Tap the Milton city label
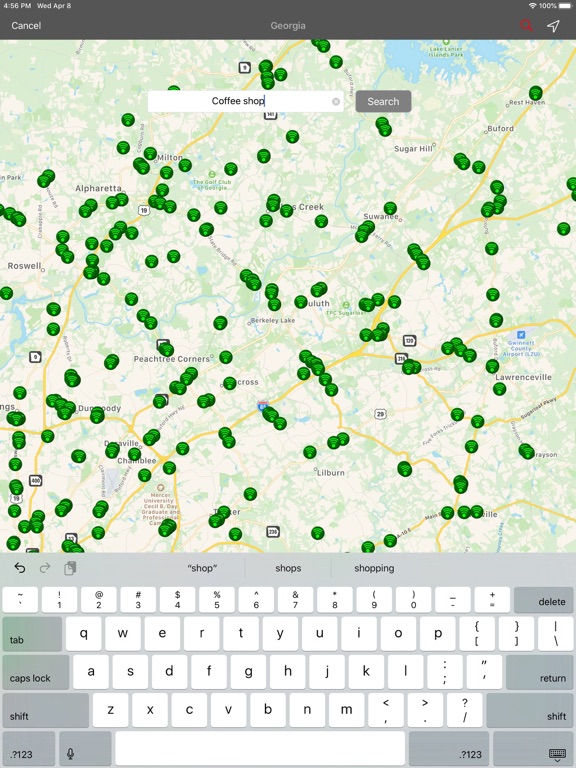Viewport: 576px width, 768px height. coord(170,157)
